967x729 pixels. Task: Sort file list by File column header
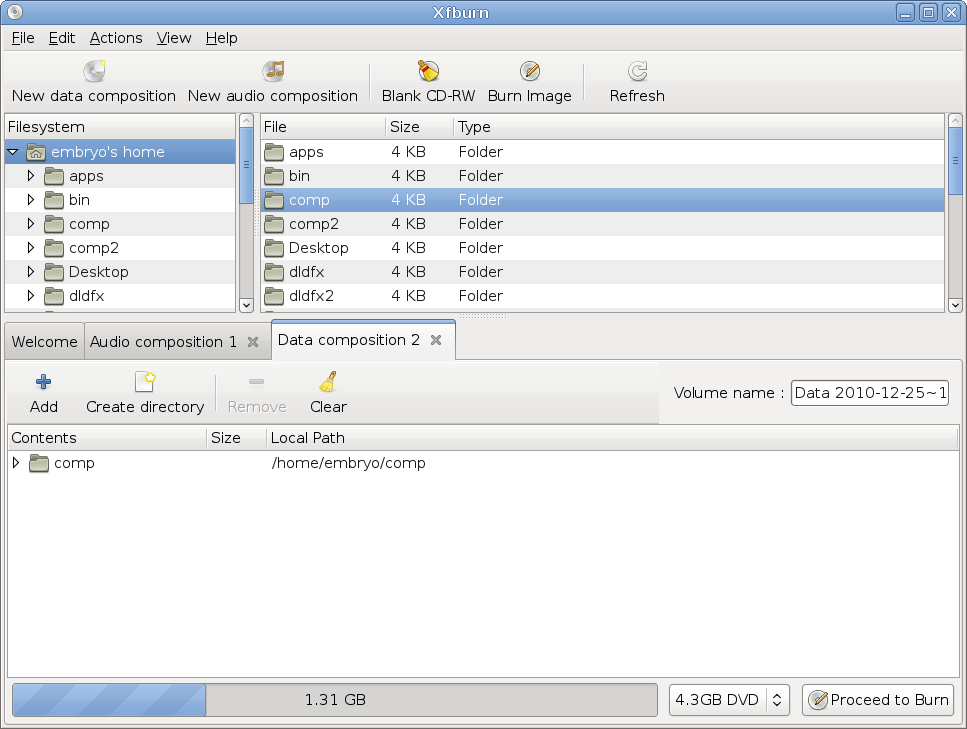[323, 127]
